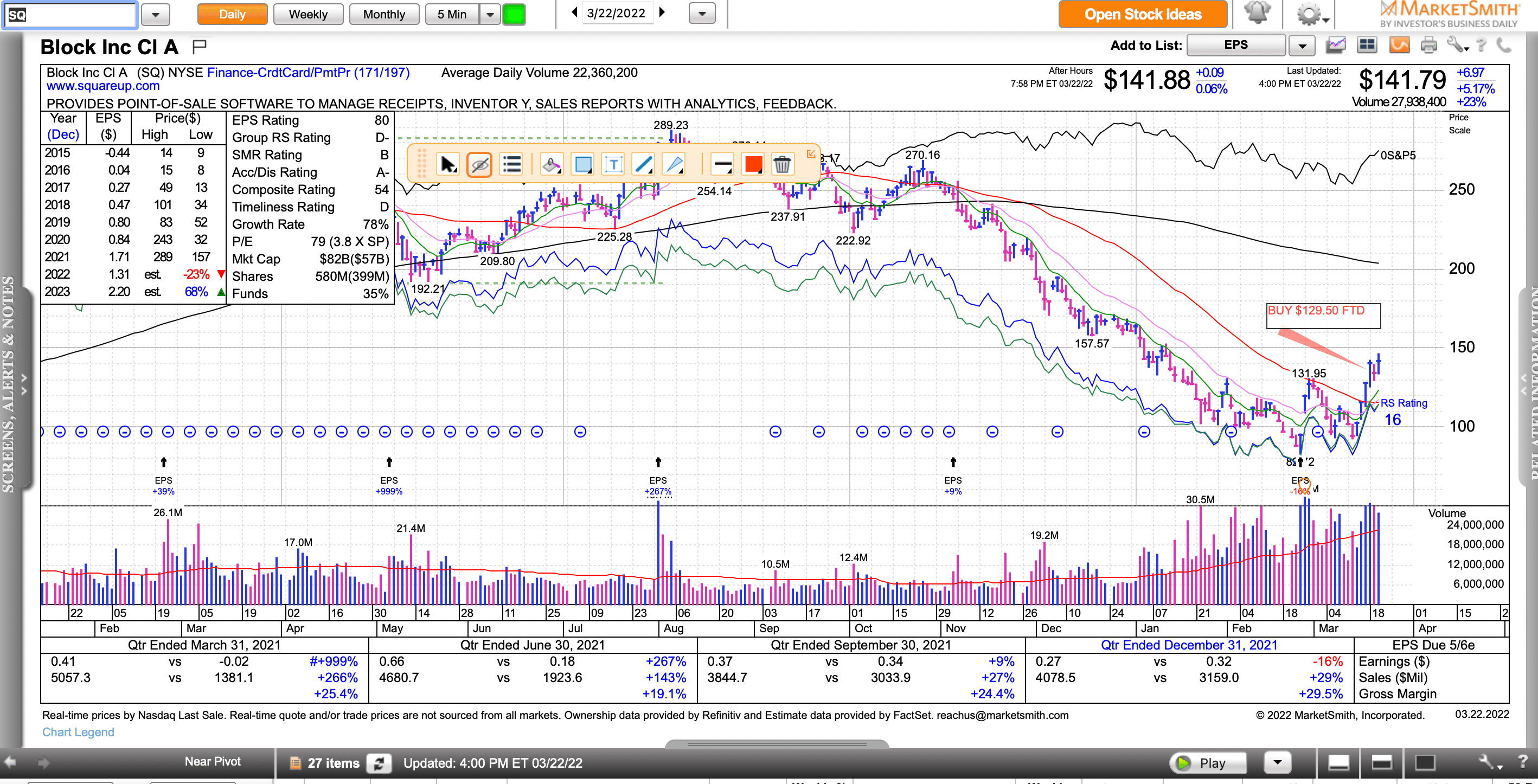Open Finance-CrdtCard/PmtPr industry group link

(x=308, y=73)
